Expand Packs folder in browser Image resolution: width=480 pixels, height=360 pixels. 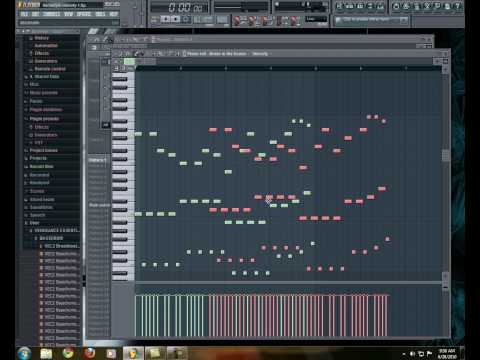[36, 101]
